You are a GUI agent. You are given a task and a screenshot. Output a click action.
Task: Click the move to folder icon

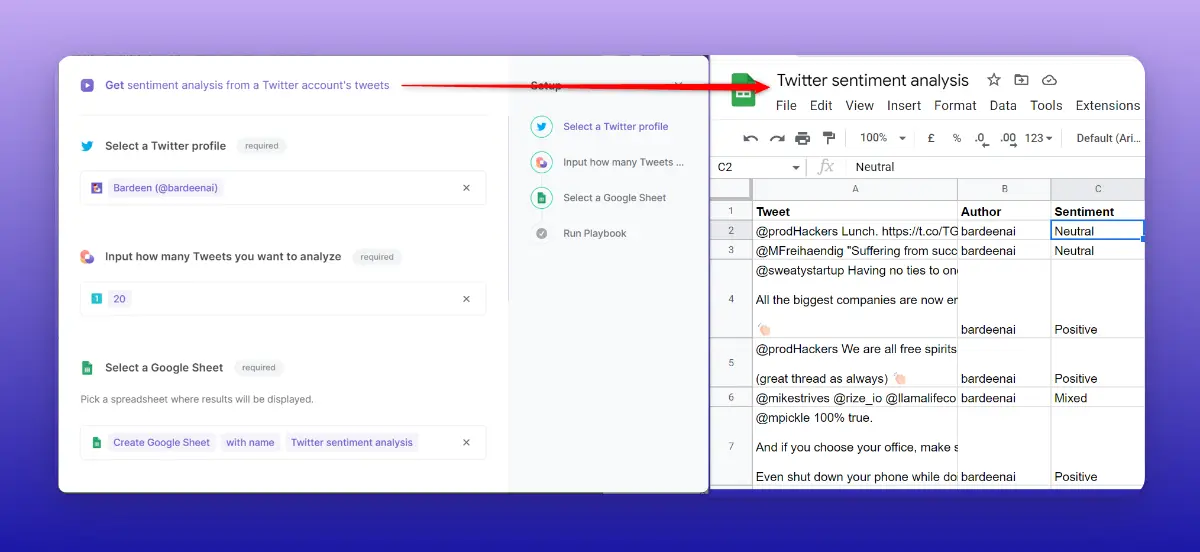(1021, 80)
